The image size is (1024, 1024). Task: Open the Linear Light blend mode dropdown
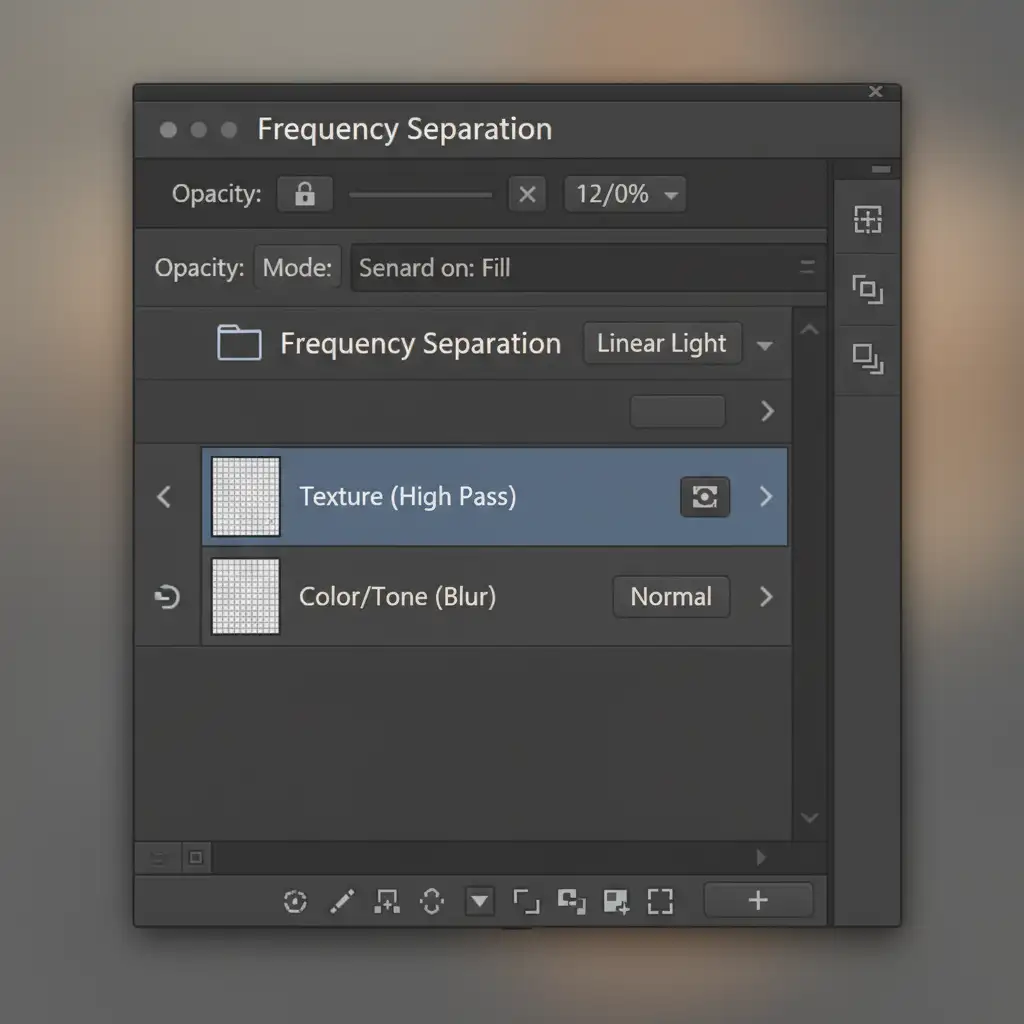click(x=679, y=344)
